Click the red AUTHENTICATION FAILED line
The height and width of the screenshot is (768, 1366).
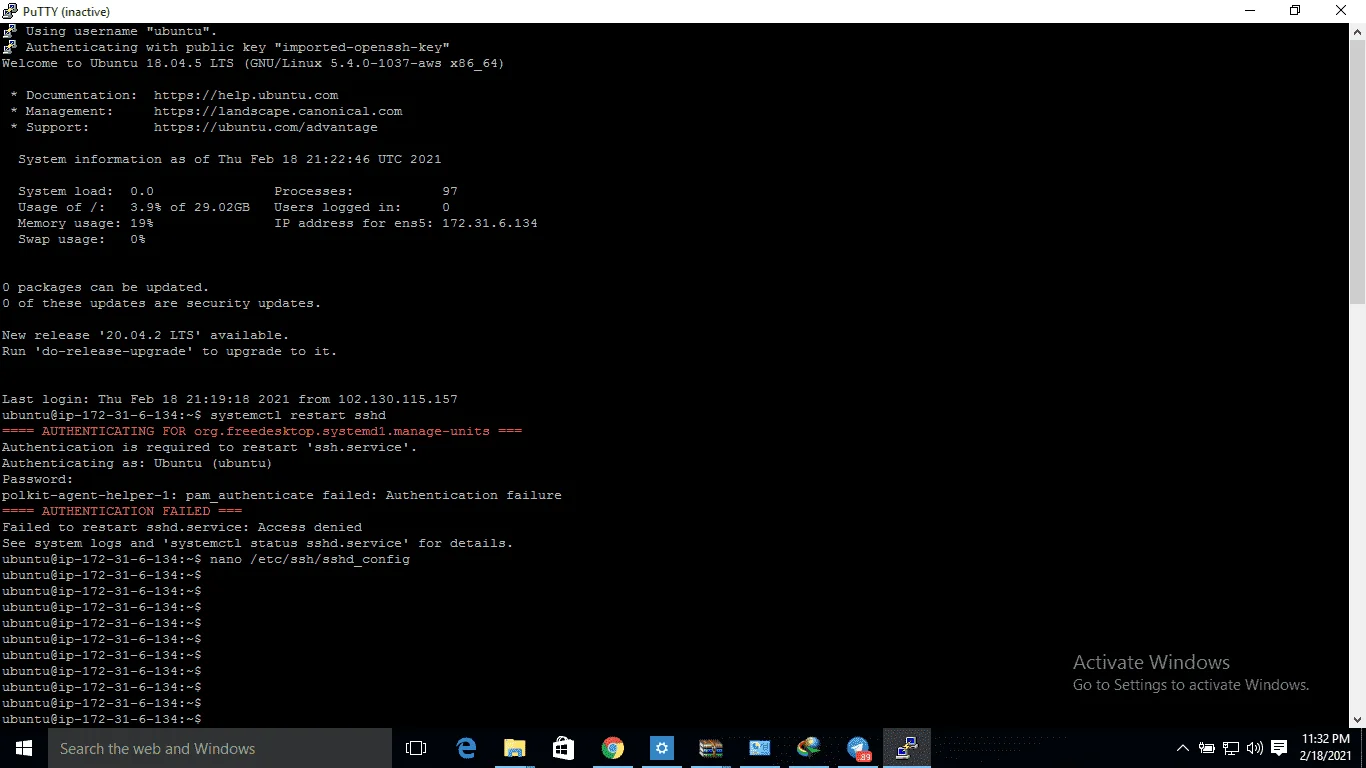pos(122,511)
